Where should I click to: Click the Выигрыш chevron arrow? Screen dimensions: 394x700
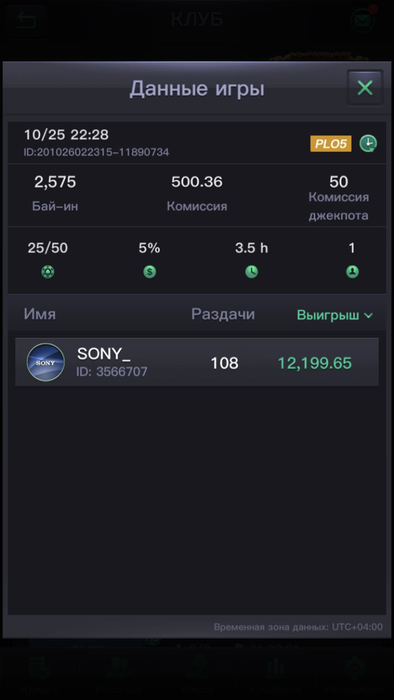point(369,316)
